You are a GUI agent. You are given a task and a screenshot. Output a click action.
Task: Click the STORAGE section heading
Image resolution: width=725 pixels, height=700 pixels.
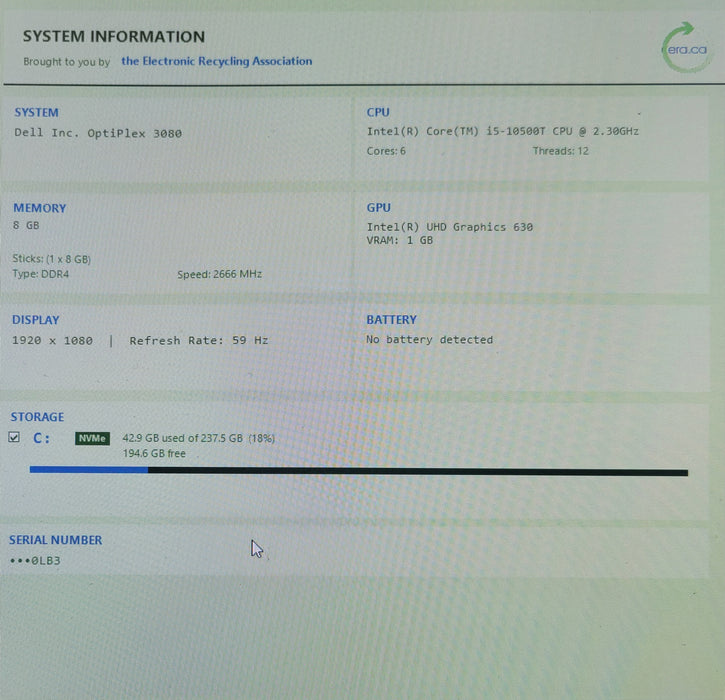pyautogui.click(x=37, y=417)
